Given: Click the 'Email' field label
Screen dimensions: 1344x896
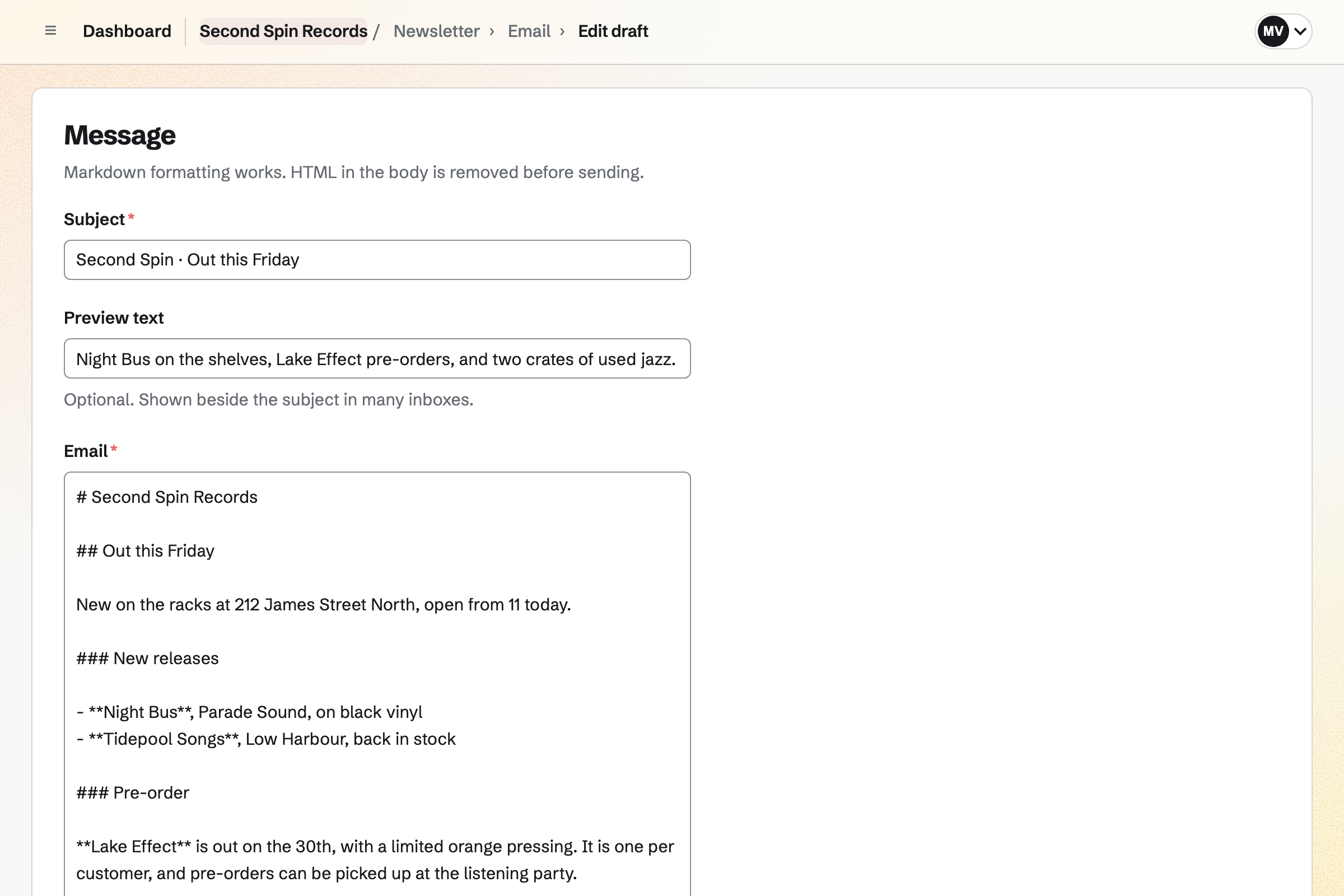Looking at the screenshot, I should pos(86,451).
